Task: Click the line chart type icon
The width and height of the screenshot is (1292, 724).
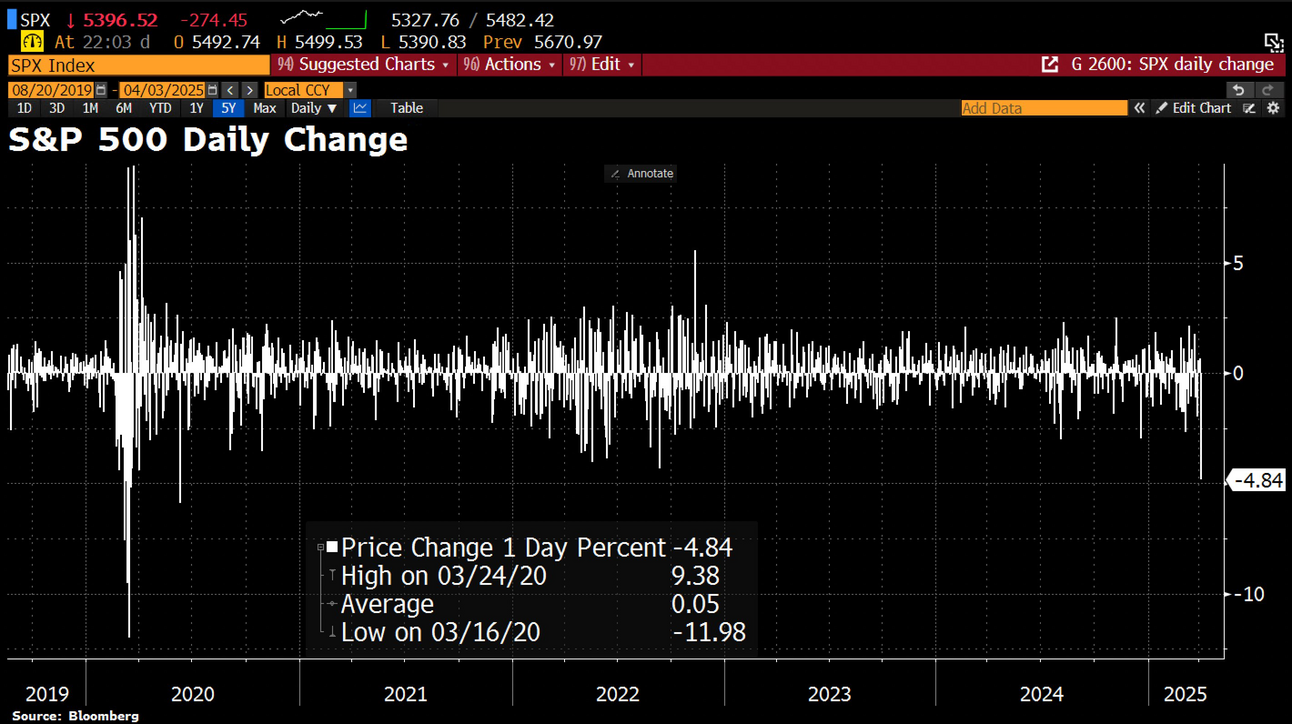Action: coord(360,108)
